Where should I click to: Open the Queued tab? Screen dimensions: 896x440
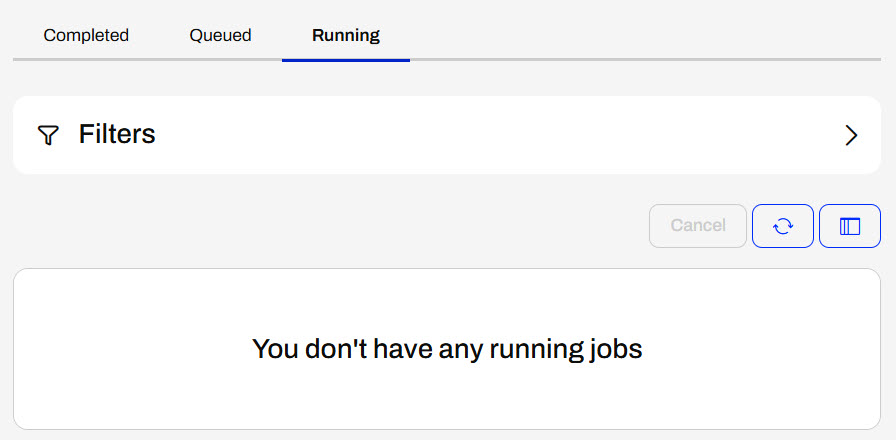pos(220,36)
